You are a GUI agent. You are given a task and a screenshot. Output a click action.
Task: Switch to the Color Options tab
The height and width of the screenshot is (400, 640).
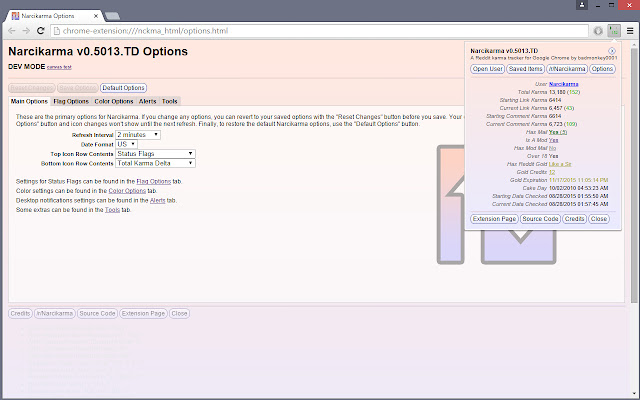click(x=114, y=101)
